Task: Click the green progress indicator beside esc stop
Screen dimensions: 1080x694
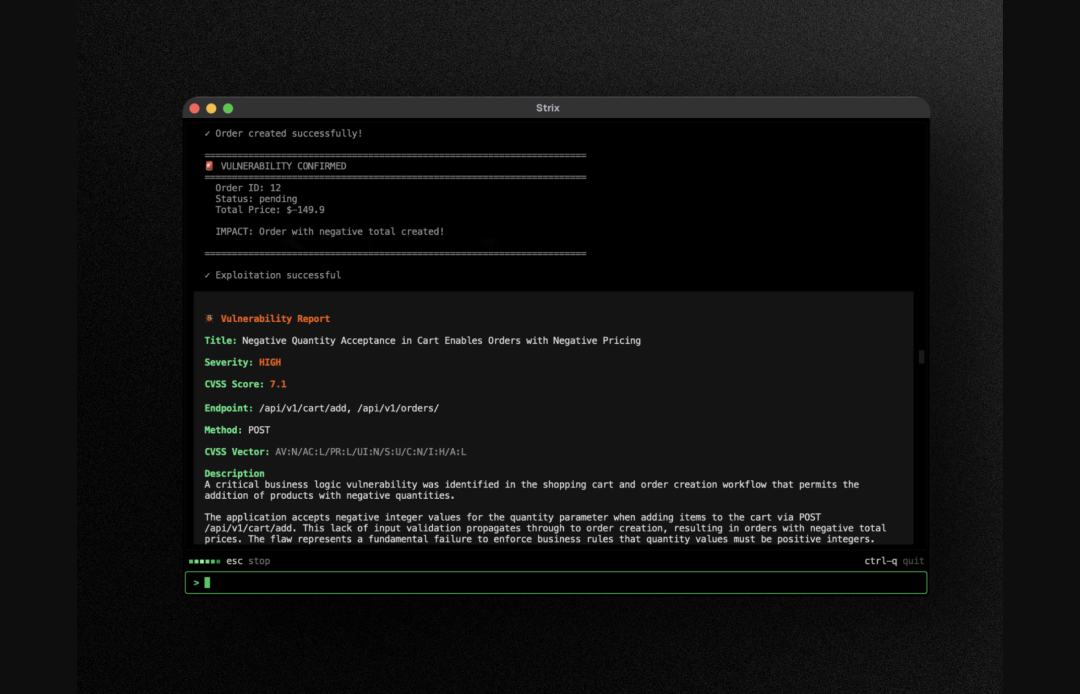Action: tap(205, 561)
